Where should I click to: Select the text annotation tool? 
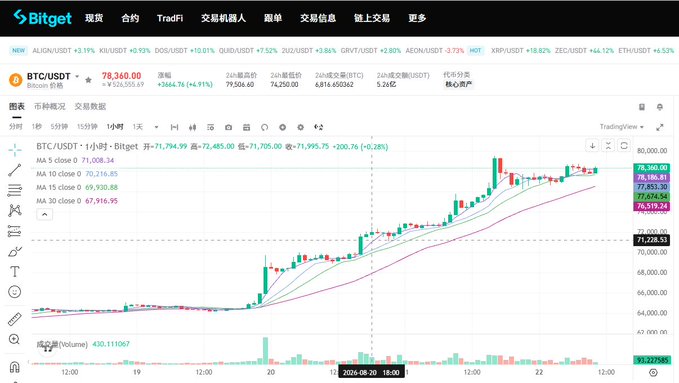[15, 272]
